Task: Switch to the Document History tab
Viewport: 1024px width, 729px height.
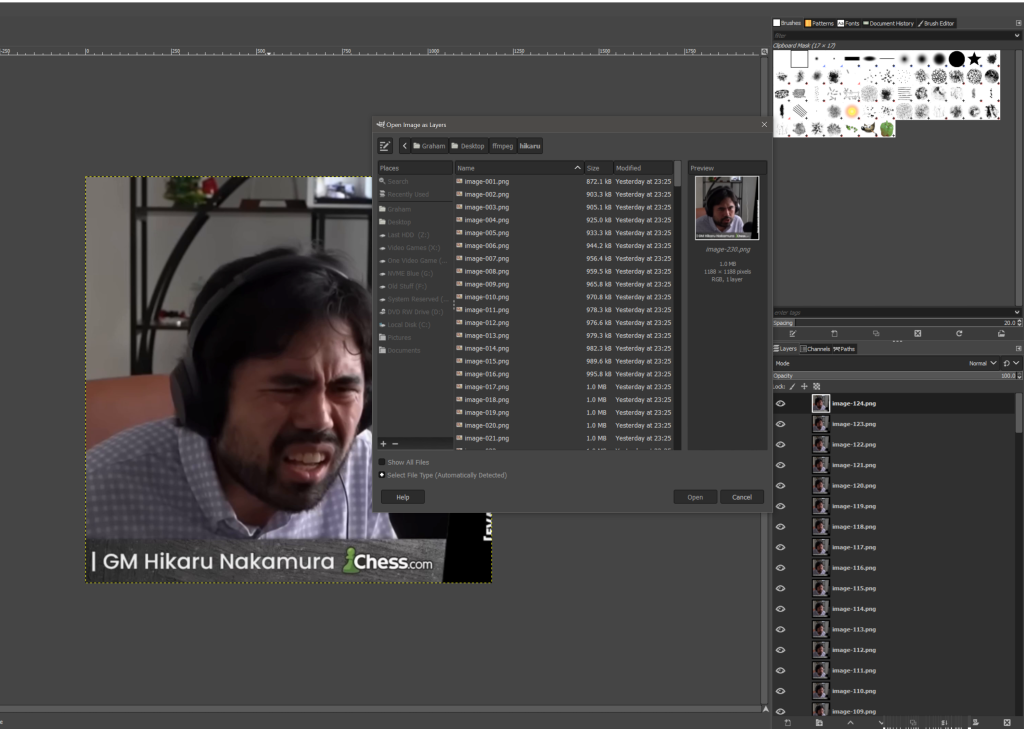Action: 887,23
